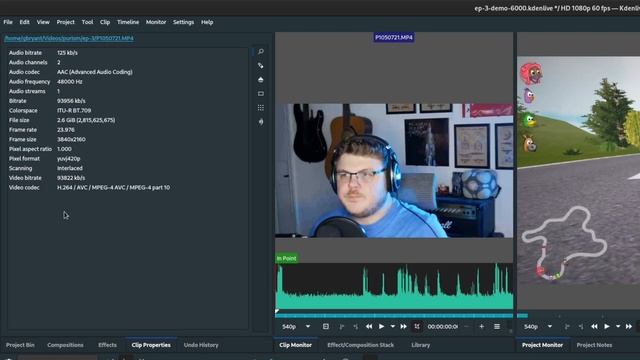The height and width of the screenshot is (360, 640).
Task: Expand play options arrow in Clip Monitor
Action: pyautogui.click(x=392, y=327)
